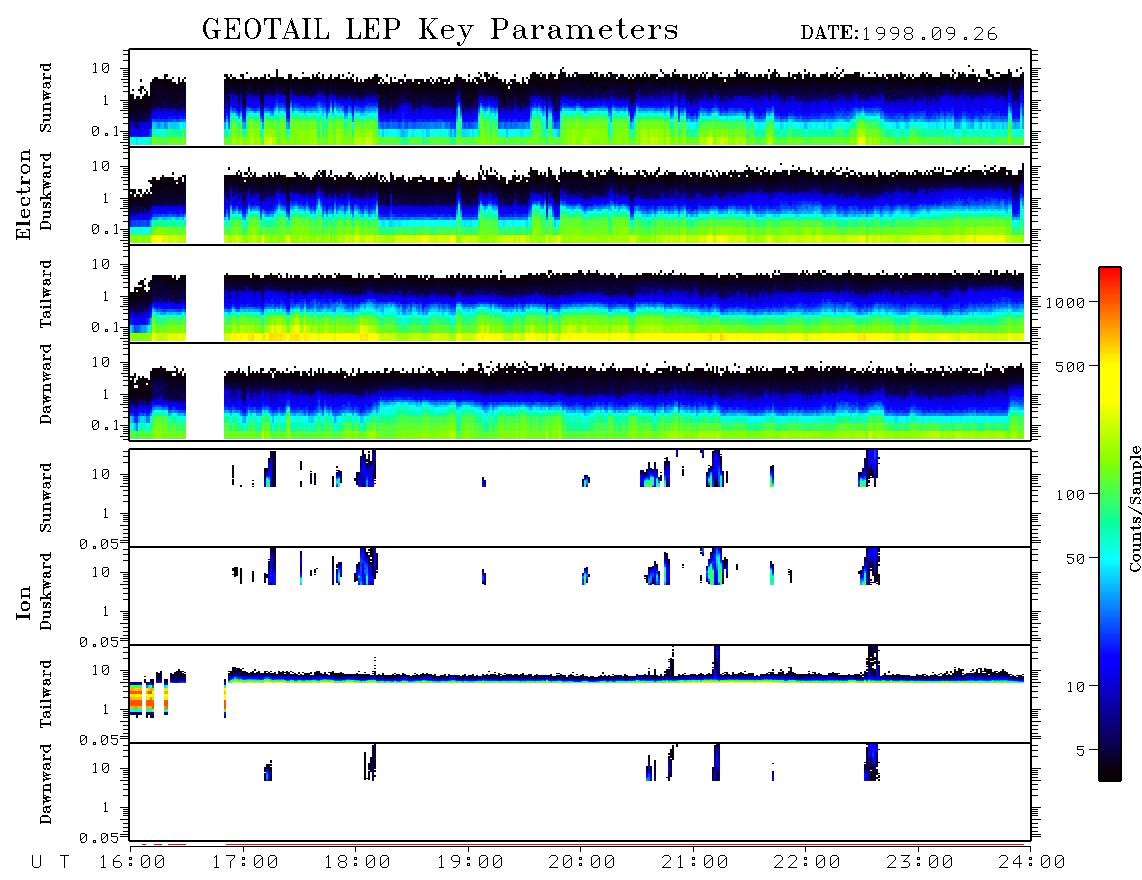Click the 17:00 time tick label
Viewport: 1142px width, 880px height.
click(x=245, y=863)
